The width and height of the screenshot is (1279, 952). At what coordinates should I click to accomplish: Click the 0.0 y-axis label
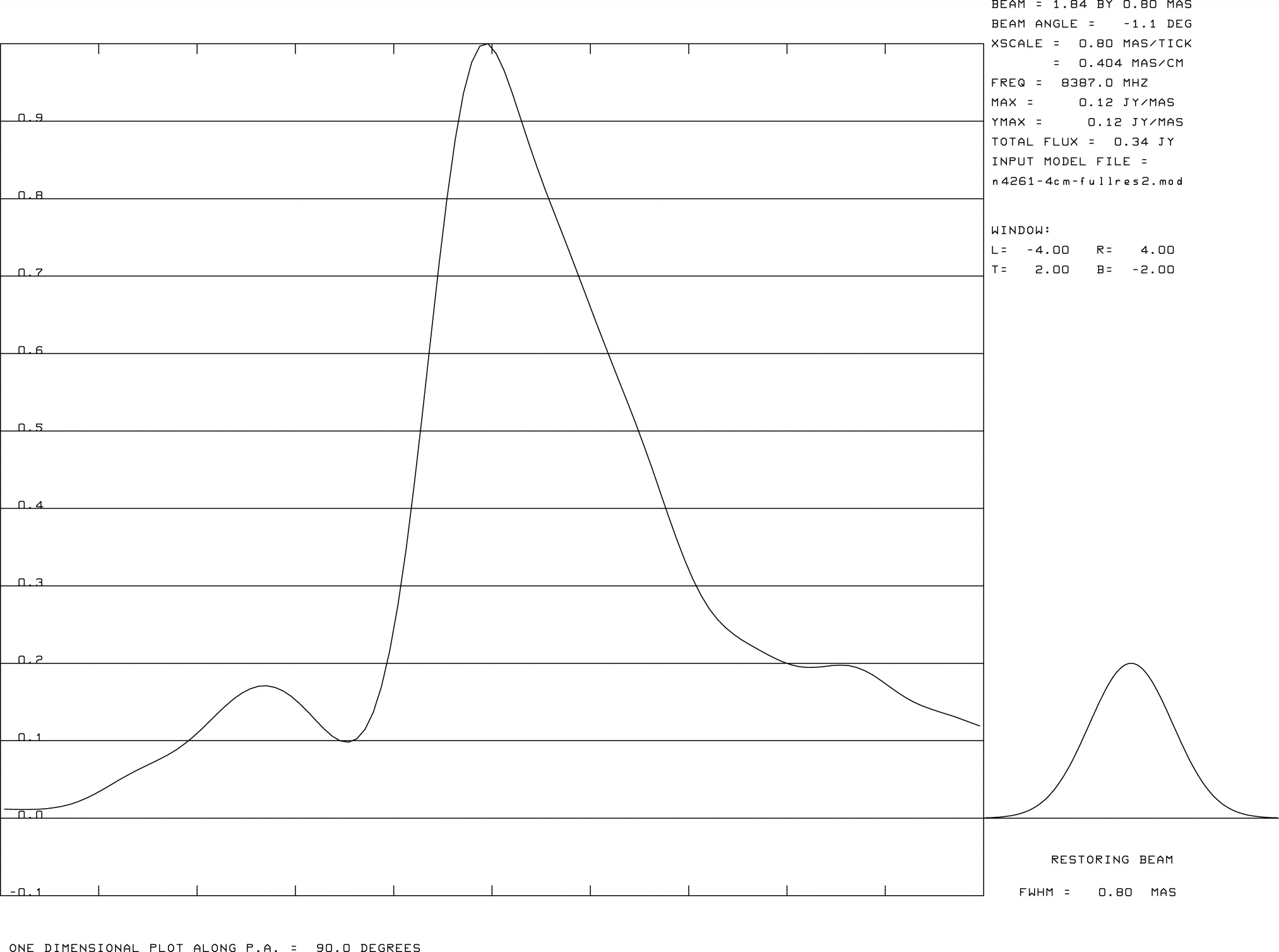coord(30,814)
